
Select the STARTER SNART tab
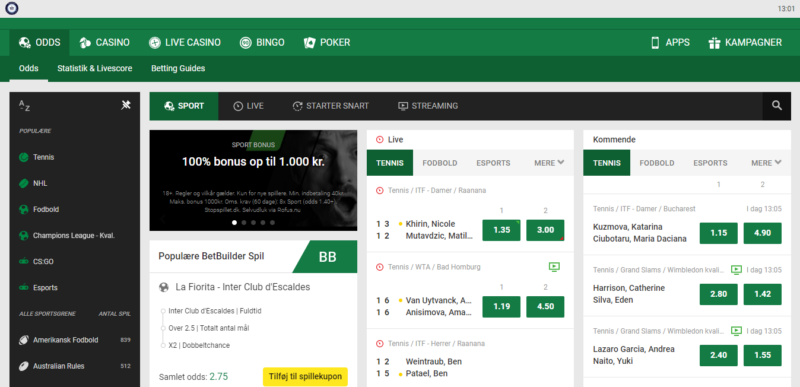coord(331,106)
